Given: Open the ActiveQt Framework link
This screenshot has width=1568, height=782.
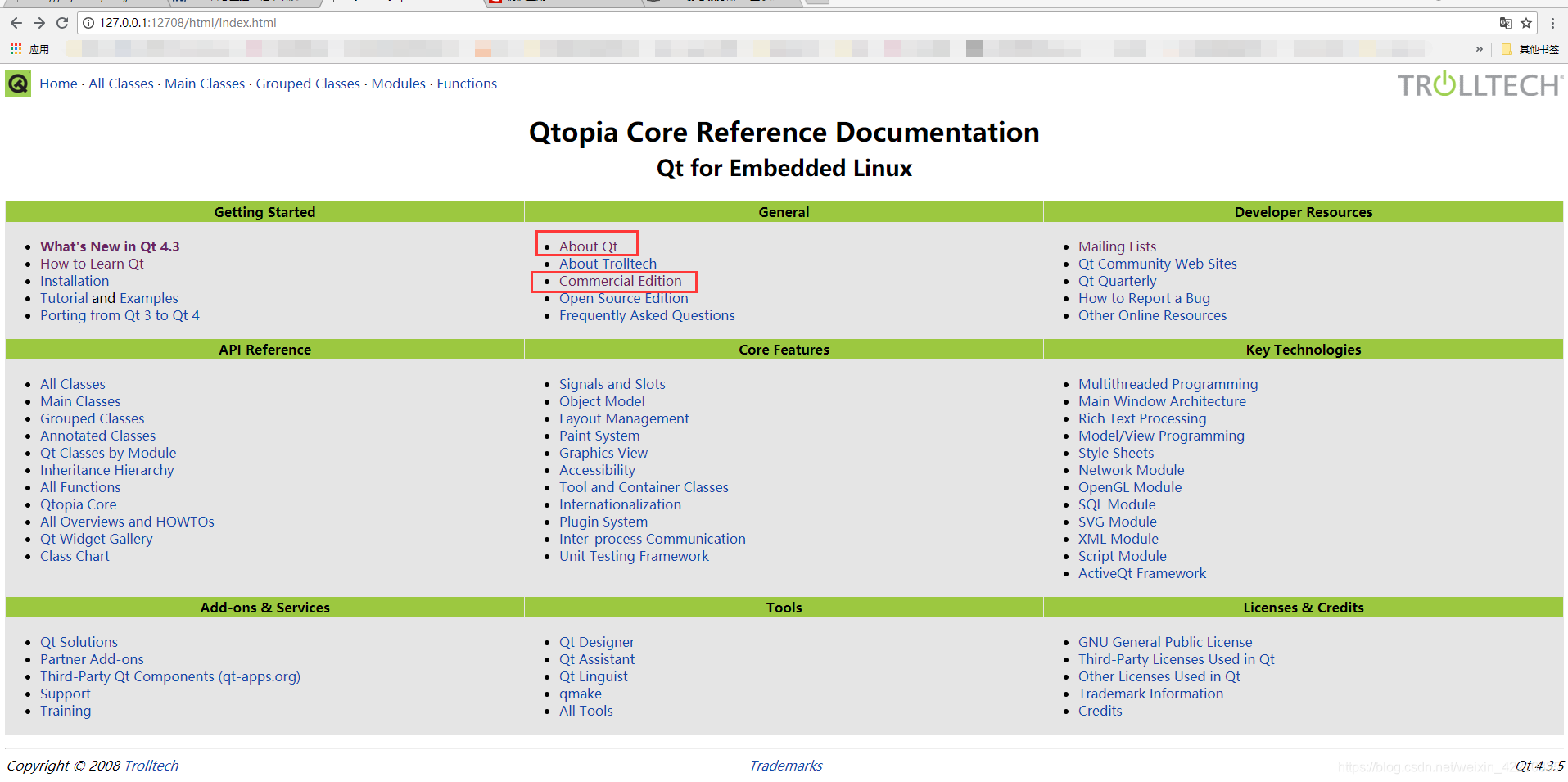Looking at the screenshot, I should [1142, 573].
